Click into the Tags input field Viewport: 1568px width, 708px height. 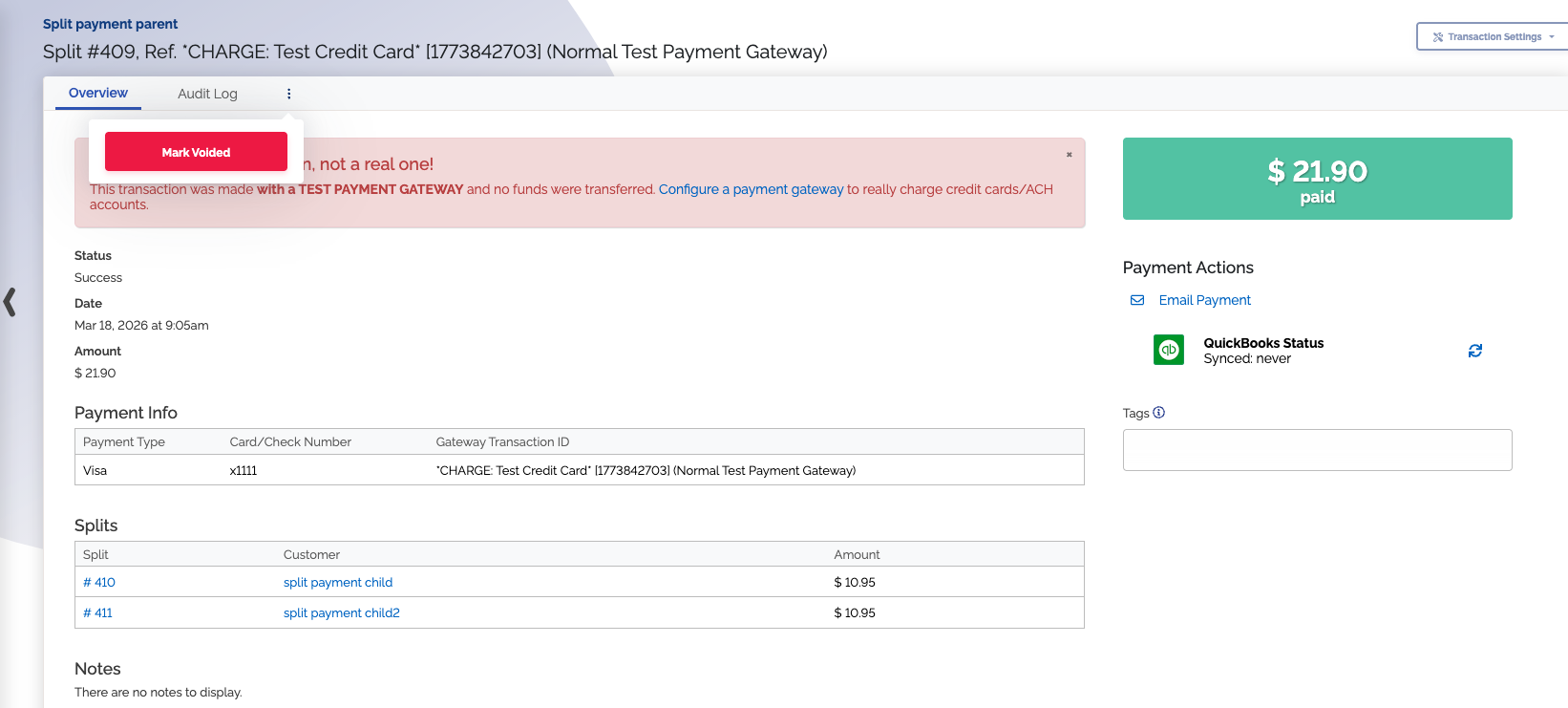1317,450
